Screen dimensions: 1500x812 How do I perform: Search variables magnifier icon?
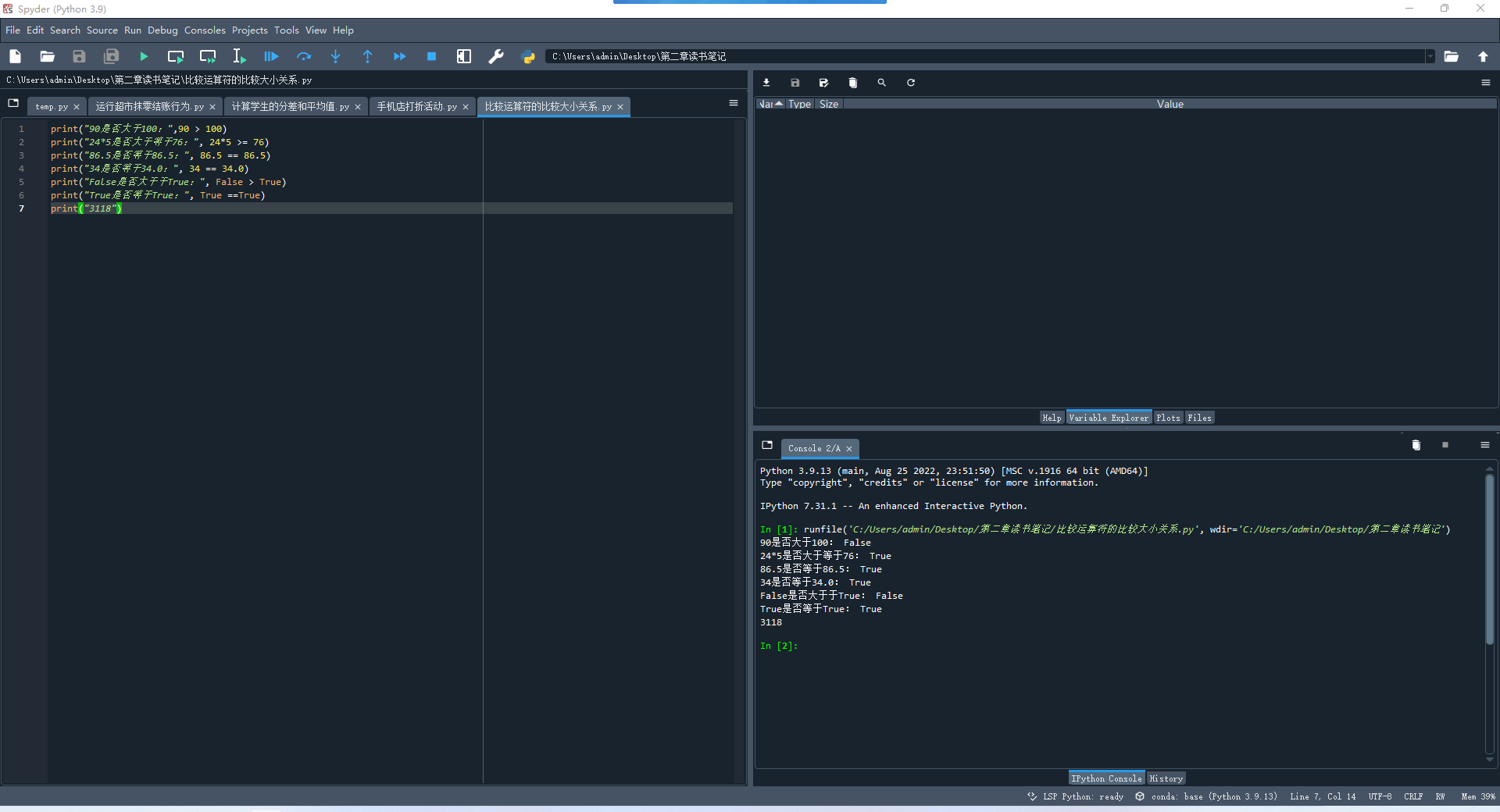coord(882,83)
